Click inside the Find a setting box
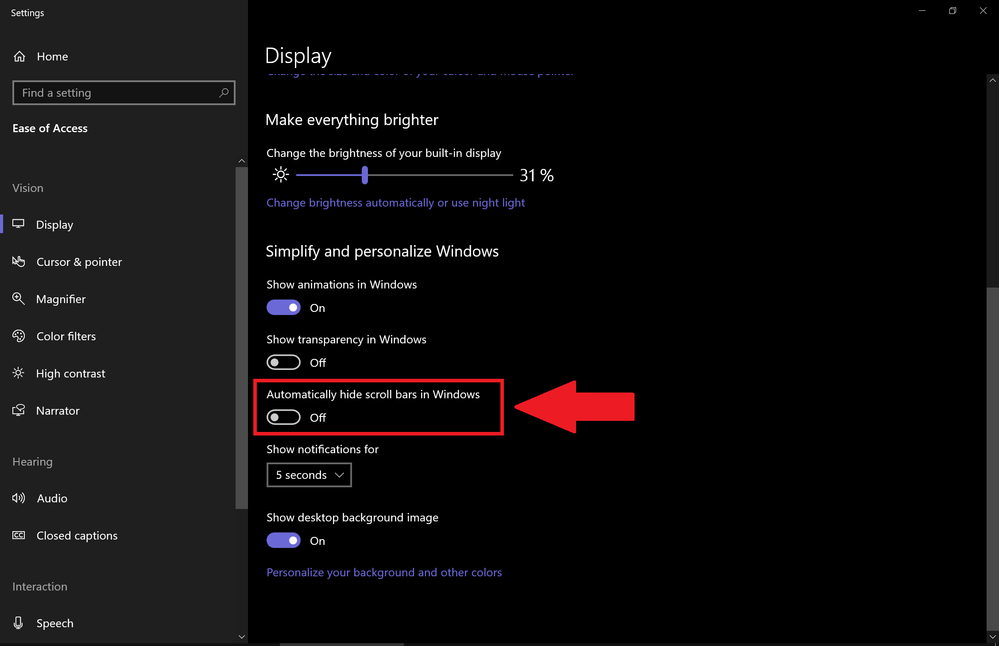 tap(124, 93)
